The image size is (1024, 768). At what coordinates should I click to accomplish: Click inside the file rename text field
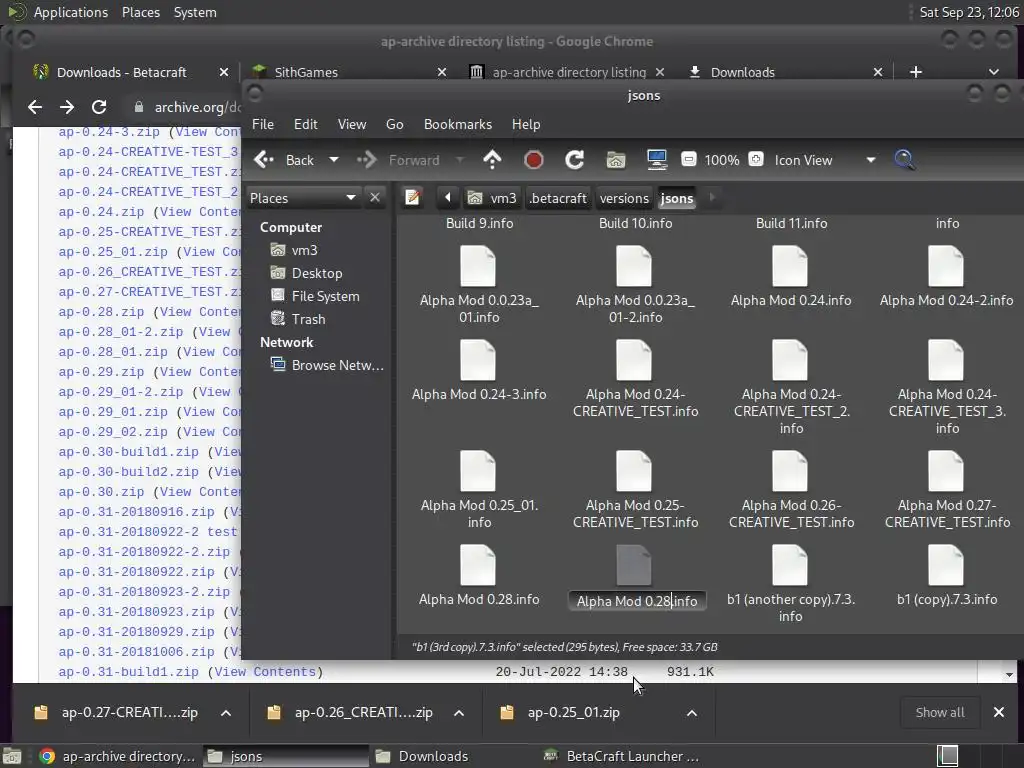[637, 601]
